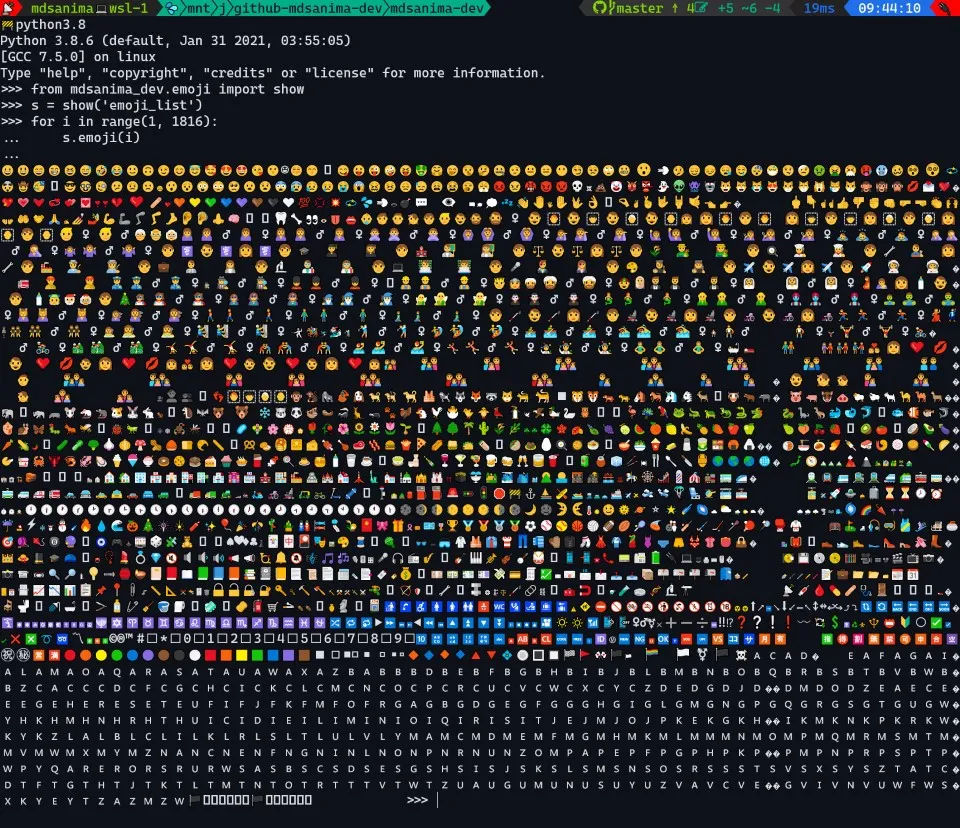The height and width of the screenshot is (828, 960).
Task: Click the green cross mark button emoji
Action: [x=31, y=639]
